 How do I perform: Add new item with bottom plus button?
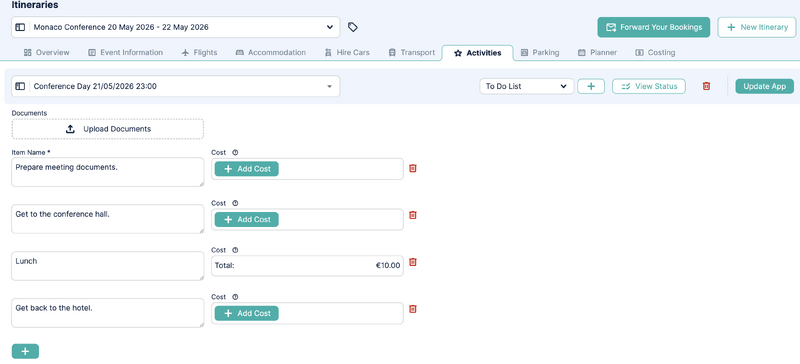pyautogui.click(x=25, y=351)
